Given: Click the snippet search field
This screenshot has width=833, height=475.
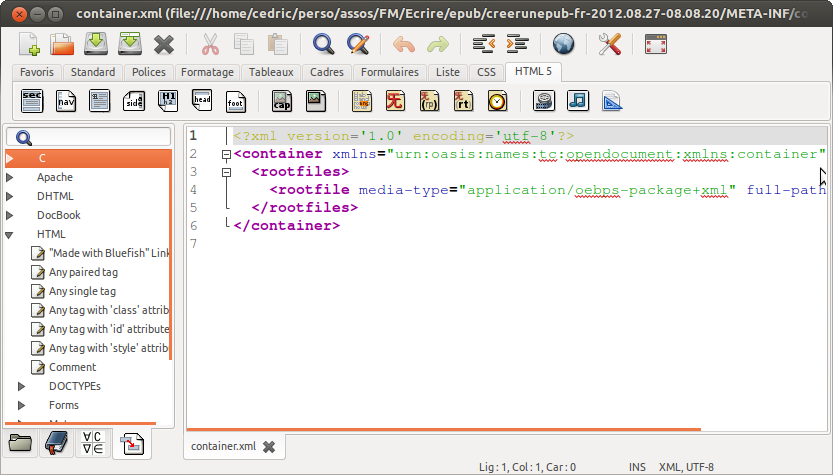Looking at the screenshot, I should pos(88,137).
